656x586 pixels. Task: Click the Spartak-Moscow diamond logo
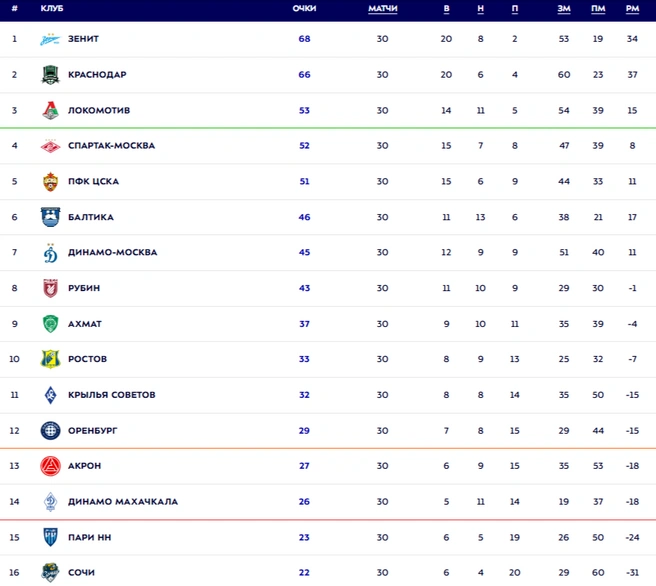point(50,146)
